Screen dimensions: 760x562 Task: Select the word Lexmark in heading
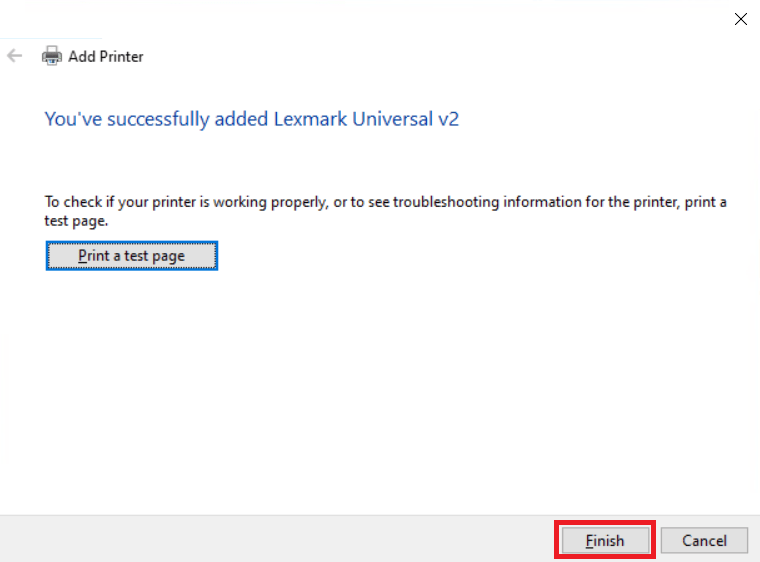pos(310,119)
